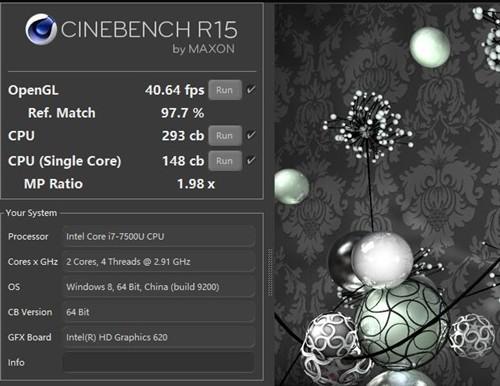Select the GFX Board 'Intel(R) HD Graphics 620' value
Image resolution: width=500 pixels, height=386 pixels.
click(x=159, y=337)
